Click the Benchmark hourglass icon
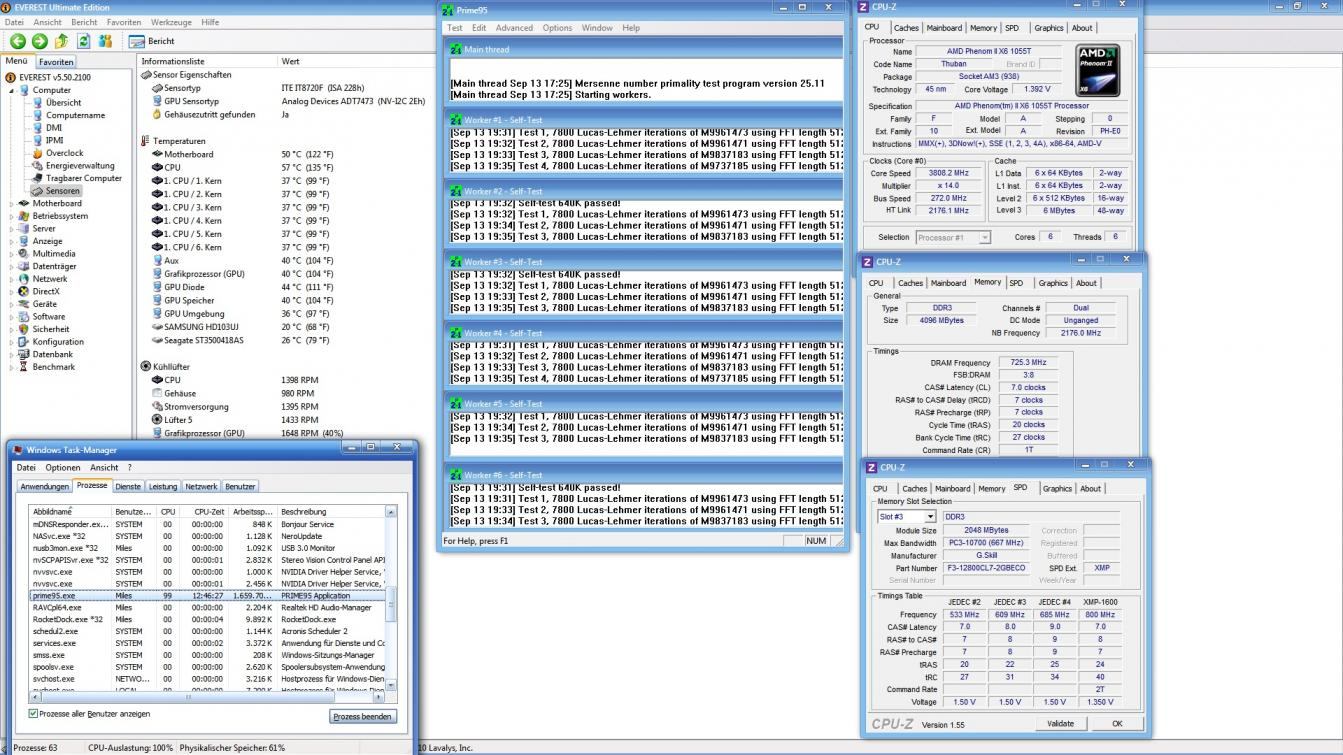The image size is (1343, 755). pos(25,367)
